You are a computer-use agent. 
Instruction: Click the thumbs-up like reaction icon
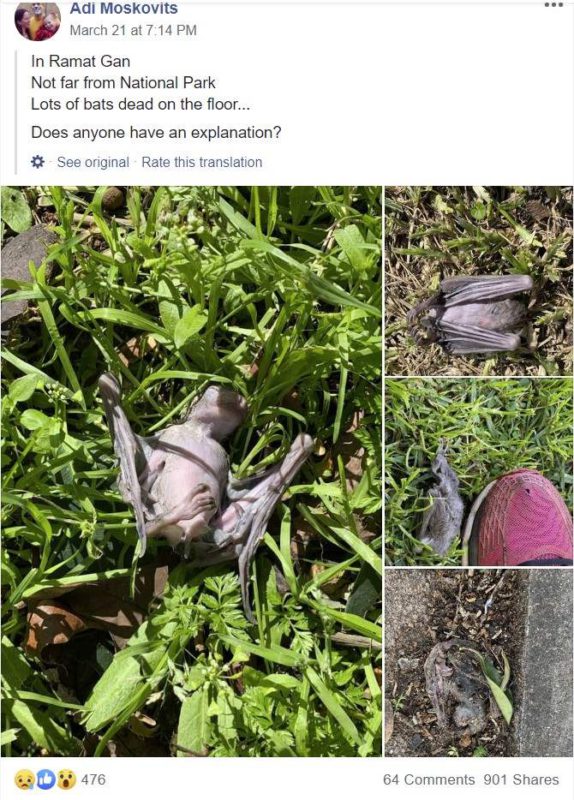pyautogui.click(x=45, y=780)
